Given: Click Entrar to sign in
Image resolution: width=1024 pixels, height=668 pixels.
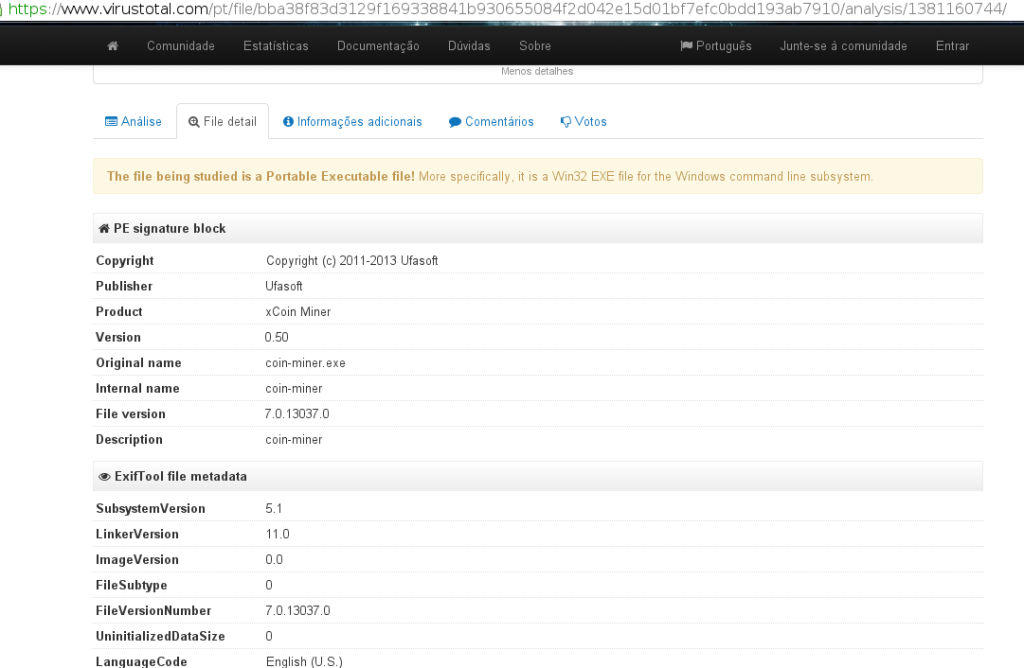Looking at the screenshot, I should pos(952,46).
